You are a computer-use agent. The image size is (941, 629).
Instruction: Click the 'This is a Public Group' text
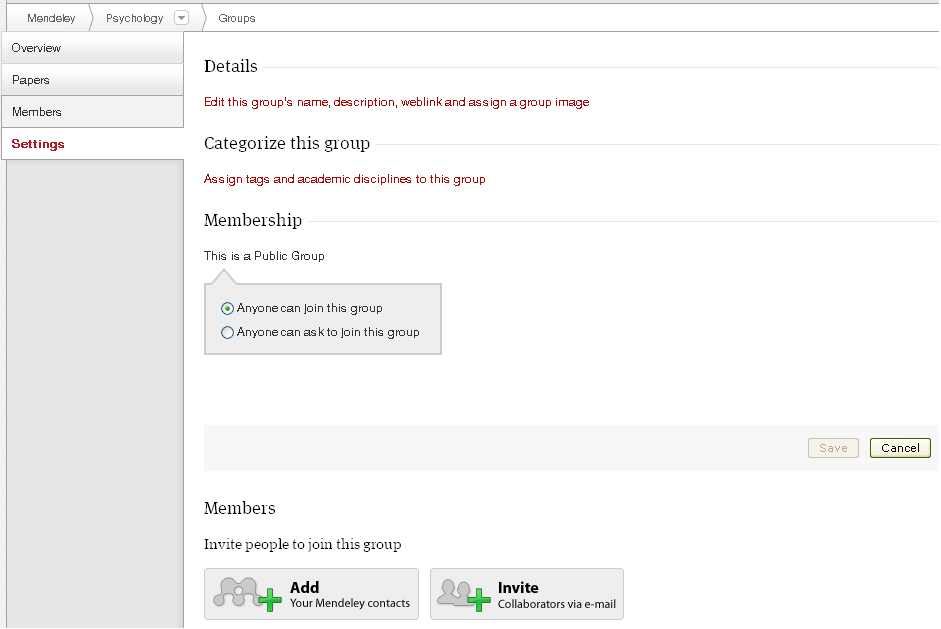(x=264, y=256)
